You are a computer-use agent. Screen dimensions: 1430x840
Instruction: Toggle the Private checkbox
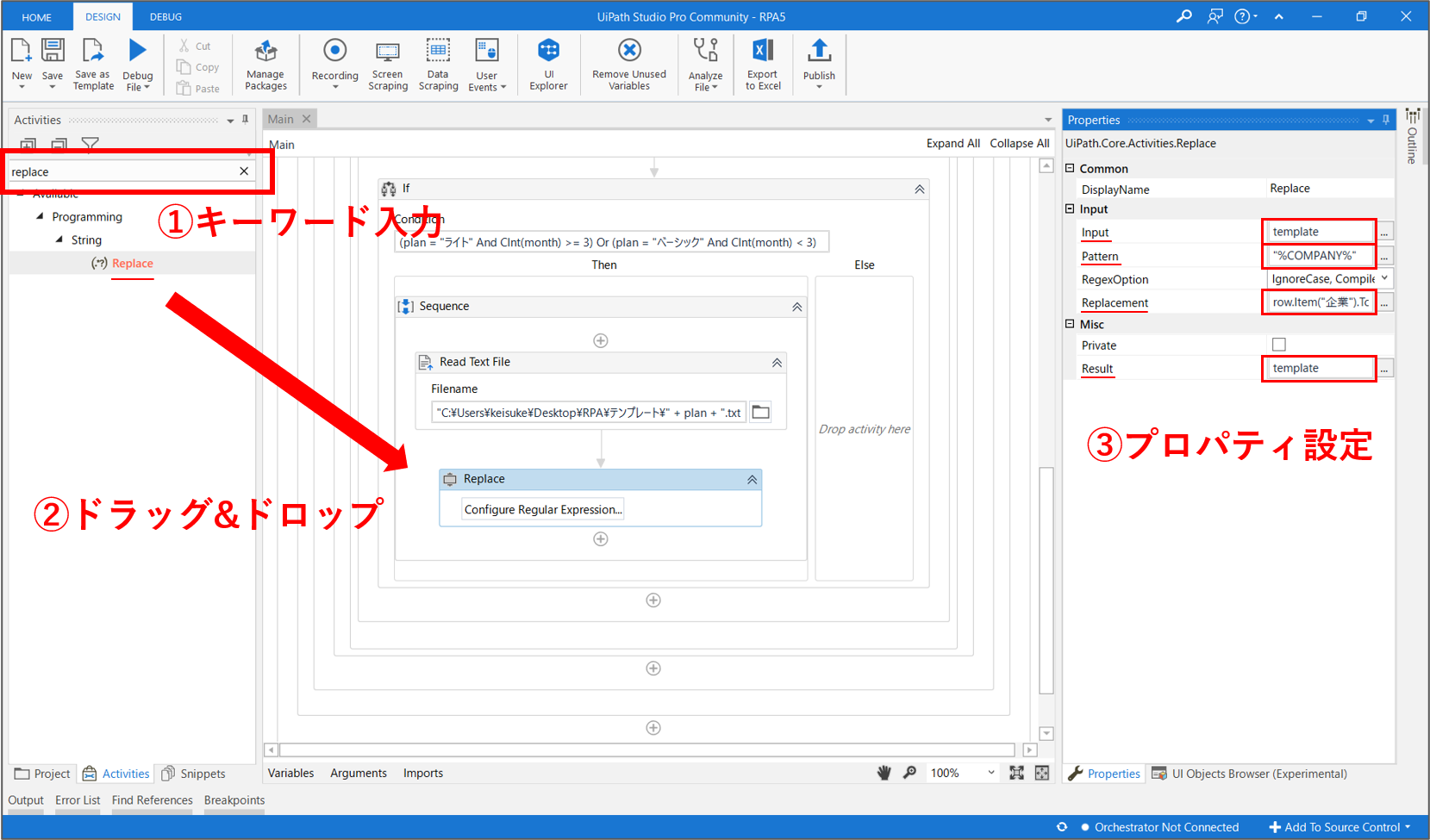(1279, 345)
